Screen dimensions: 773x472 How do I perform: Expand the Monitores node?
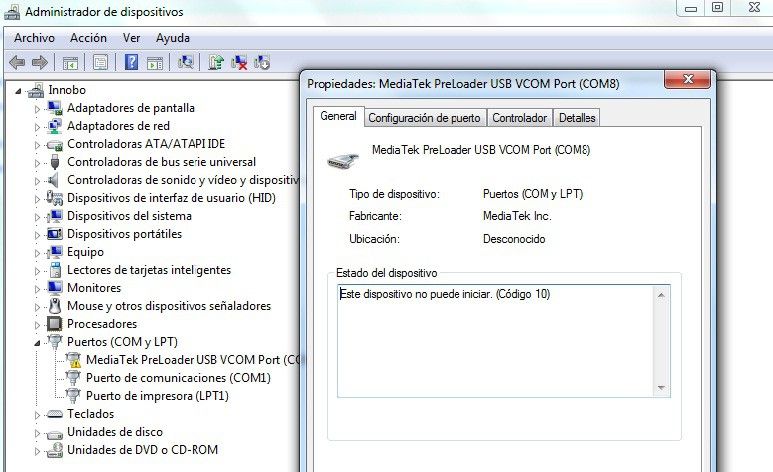point(37,289)
